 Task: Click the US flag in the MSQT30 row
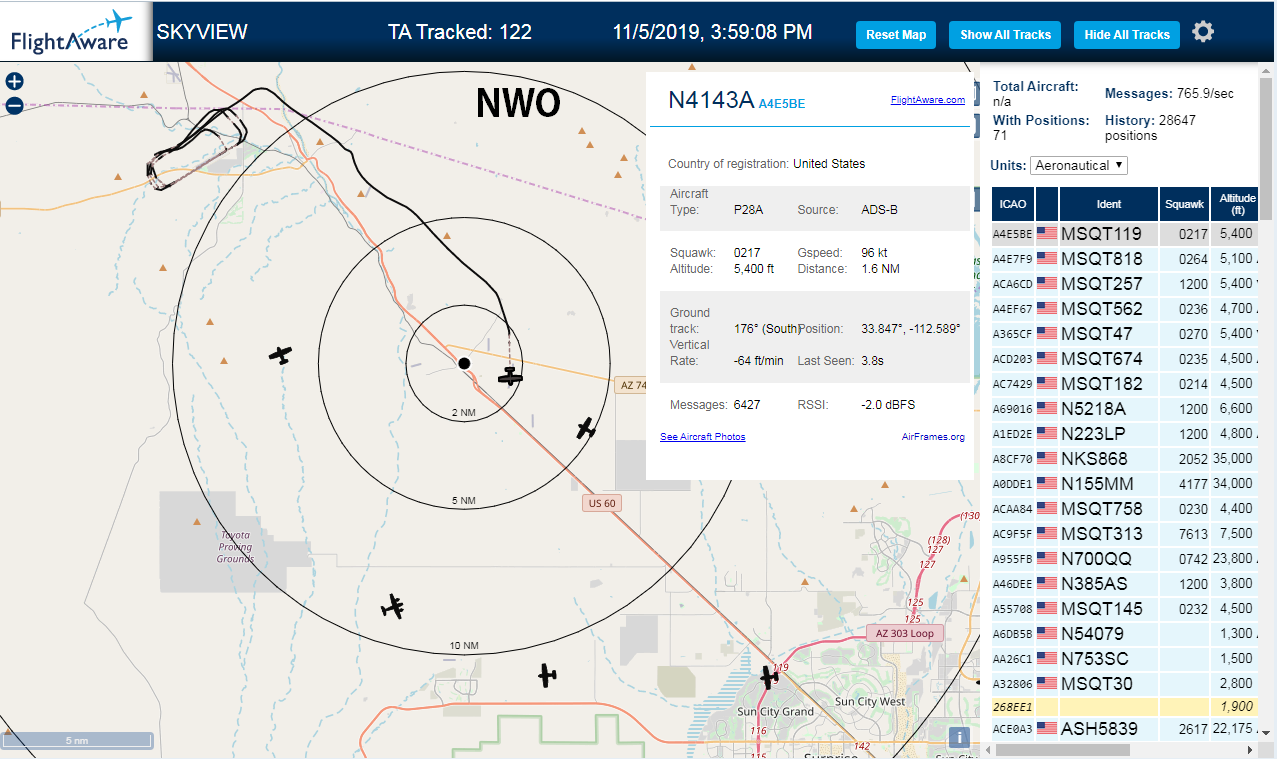1047,684
